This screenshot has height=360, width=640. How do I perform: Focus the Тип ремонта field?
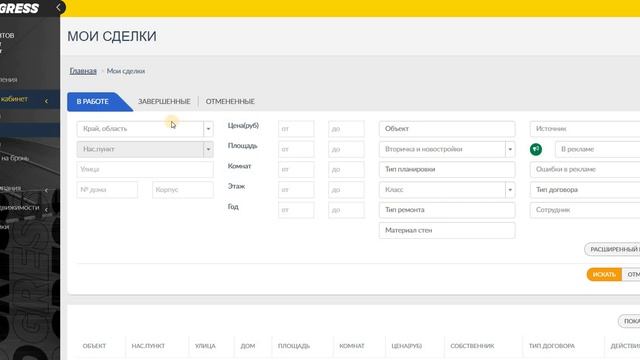[447, 210]
